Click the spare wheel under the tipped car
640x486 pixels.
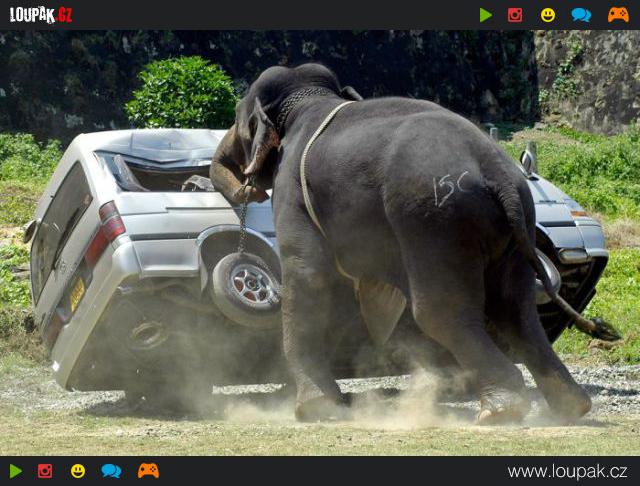246,290
